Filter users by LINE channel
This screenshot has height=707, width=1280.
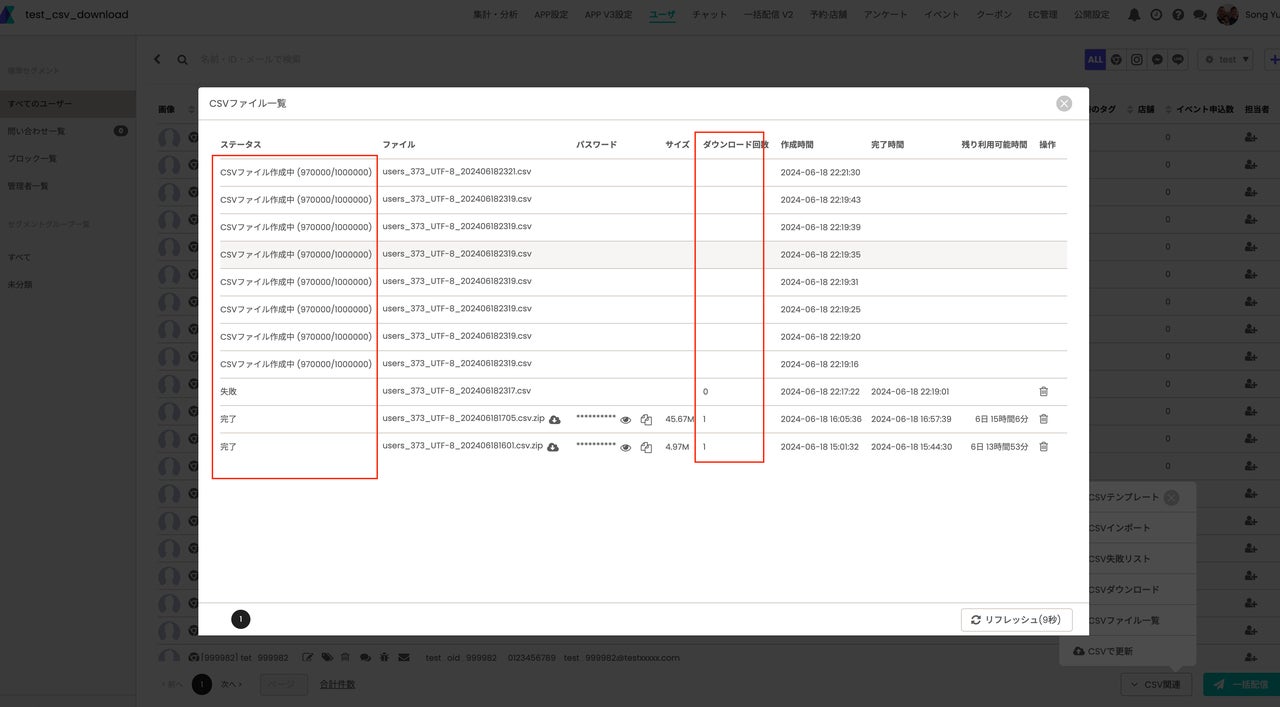pyautogui.click(x=1178, y=60)
